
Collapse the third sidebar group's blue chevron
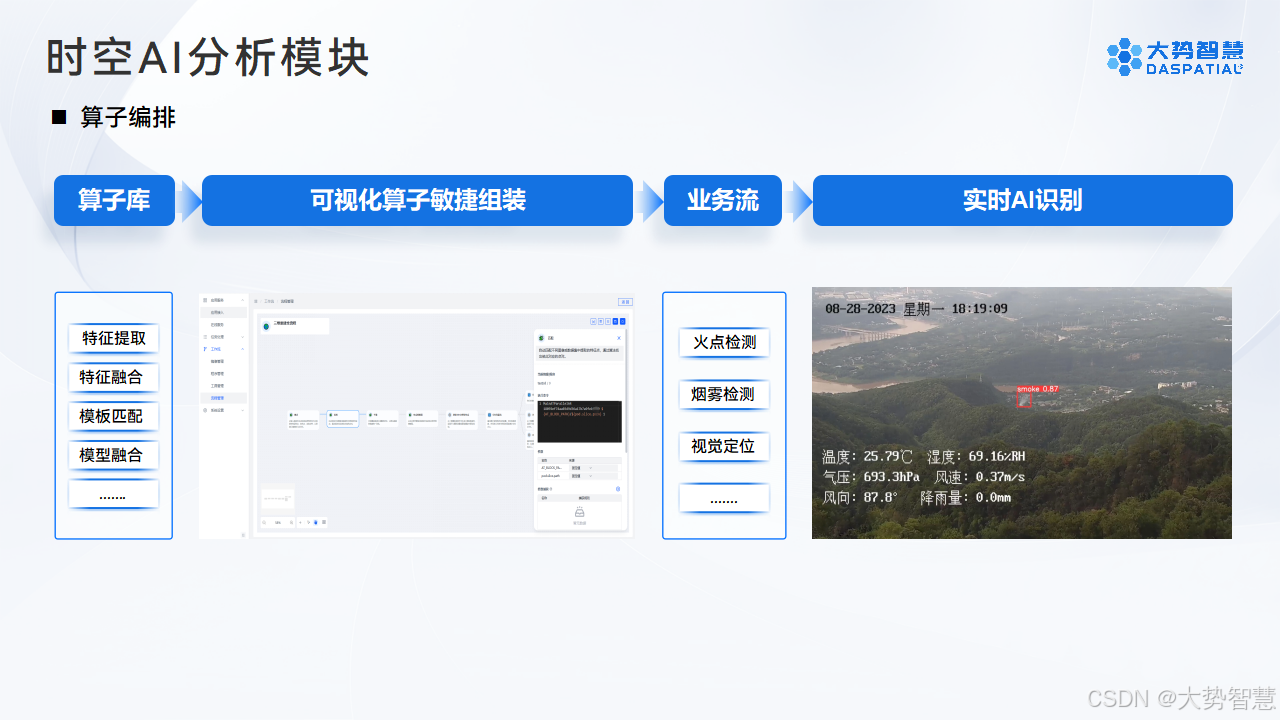(x=242, y=349)
